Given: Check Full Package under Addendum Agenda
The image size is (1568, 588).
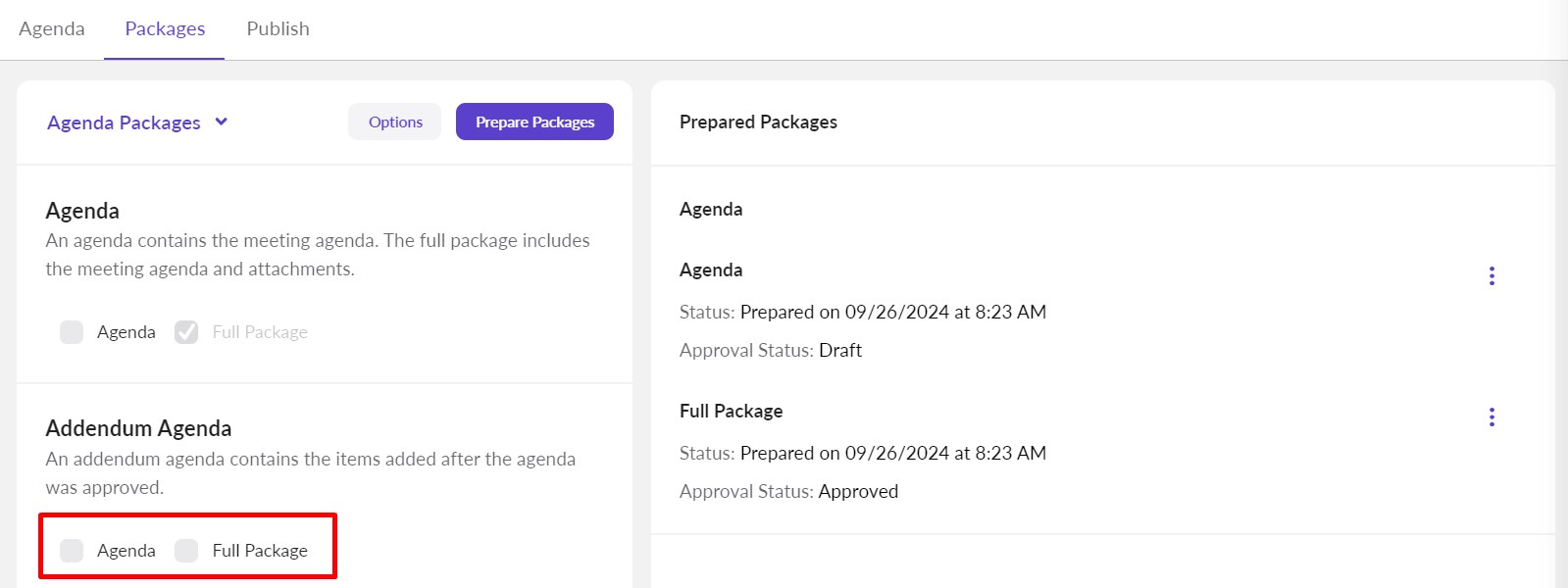Looking at the screenshot, I should click(x=186, y=551).
